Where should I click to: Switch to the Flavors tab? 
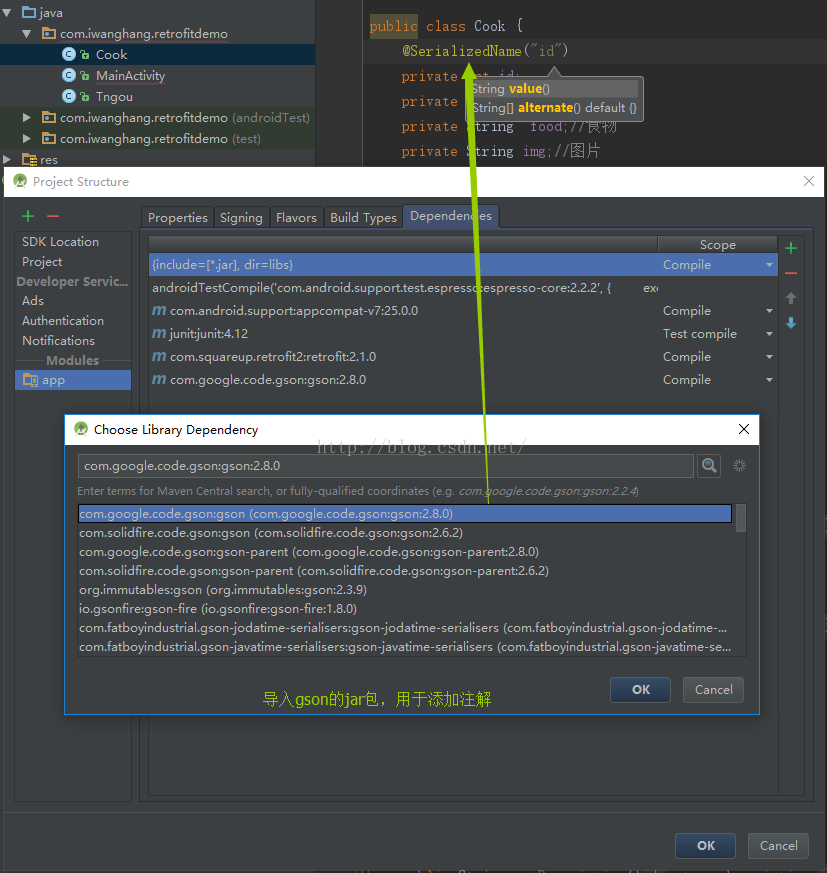pos(296,217)
